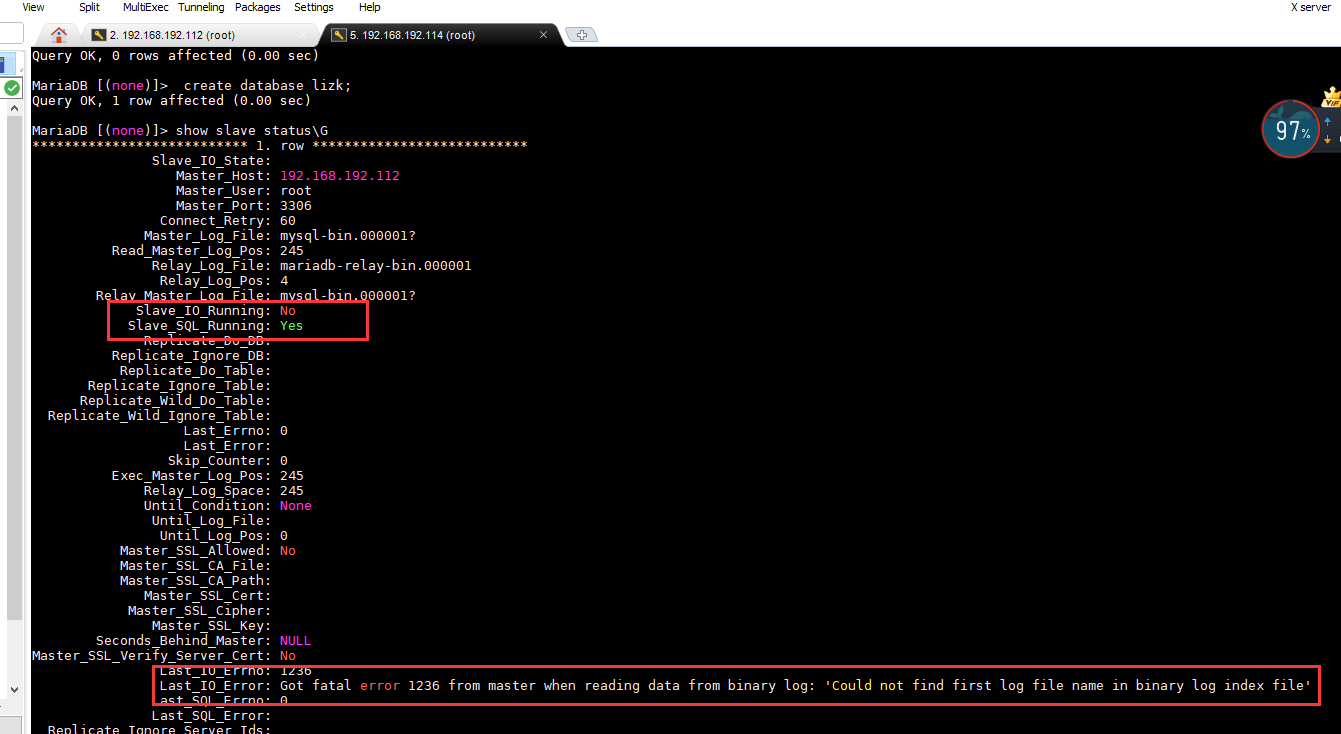This screenshot has width=1341, height=734.
Task: Click the 'show slave status\G' command text
Action: (252, 131)
